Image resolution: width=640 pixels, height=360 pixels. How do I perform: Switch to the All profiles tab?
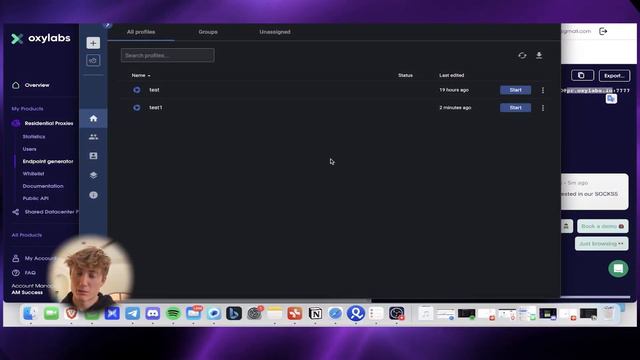click(x=141, y=32)
